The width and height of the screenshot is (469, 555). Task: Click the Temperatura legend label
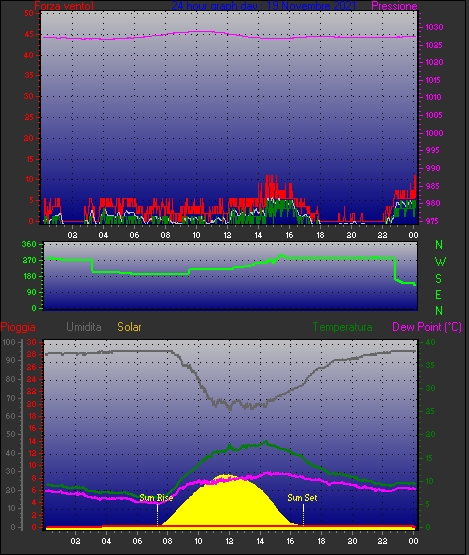tap(342, 327)
